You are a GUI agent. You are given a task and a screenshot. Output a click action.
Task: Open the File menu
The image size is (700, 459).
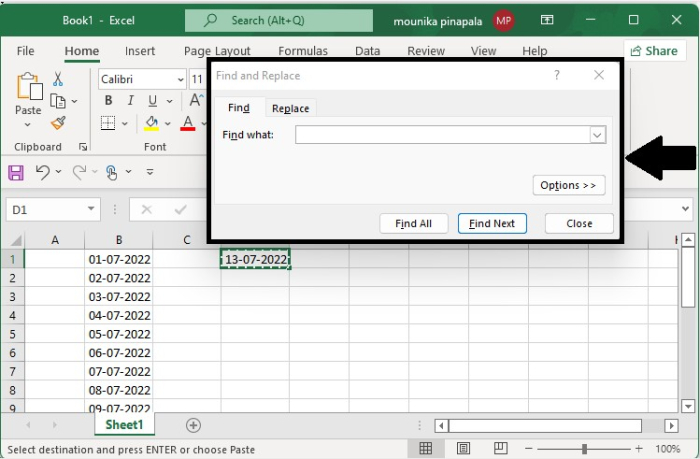click(25, 51)
